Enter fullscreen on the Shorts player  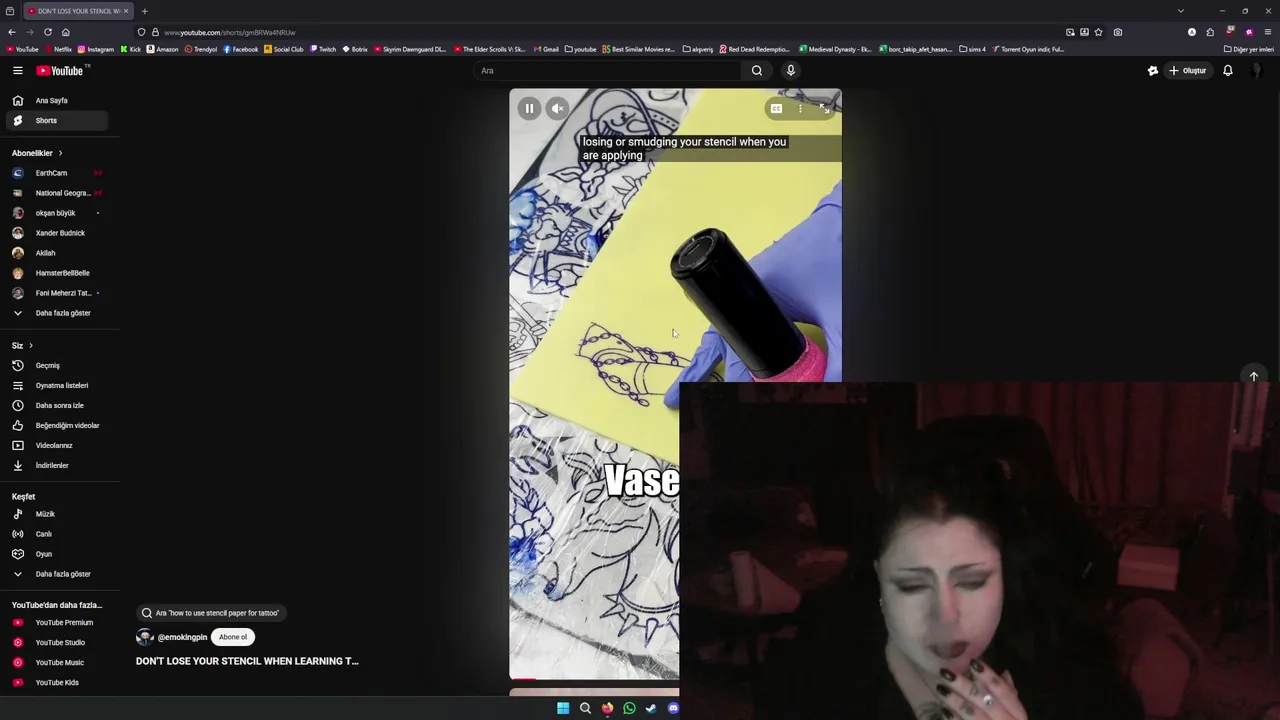click(824, 108)
